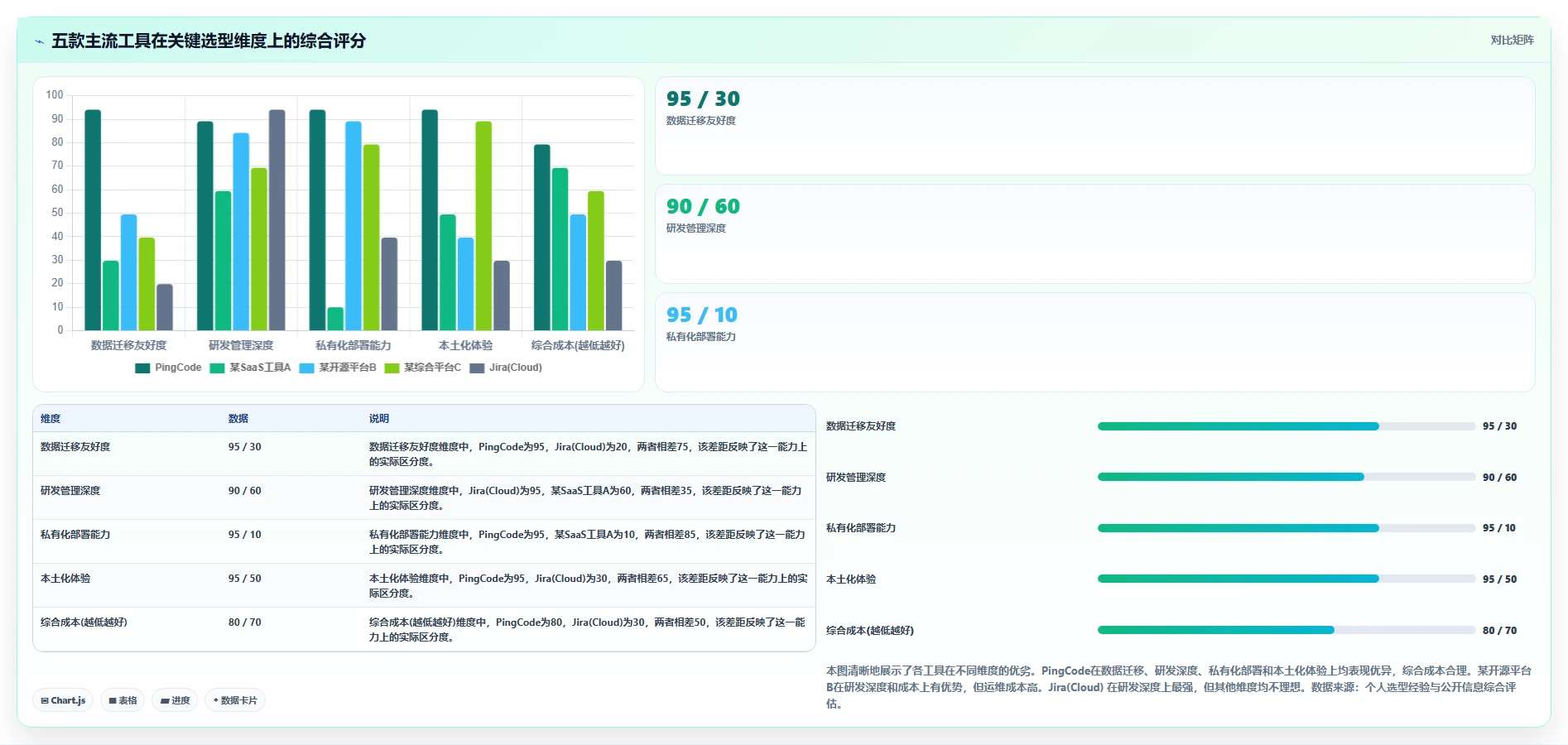Click the 研发管理深度 progress bar
The image size is (1568, 745).
(x=1287, y=477)
